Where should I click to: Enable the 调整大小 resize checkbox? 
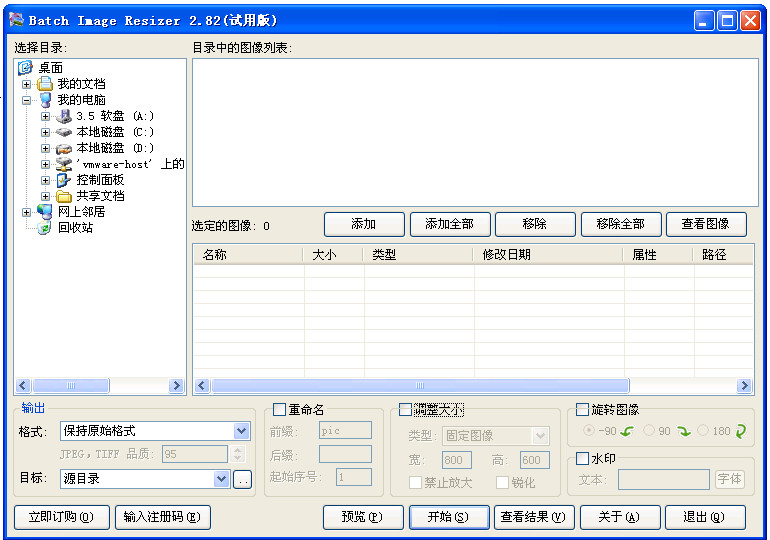point(405,409)
